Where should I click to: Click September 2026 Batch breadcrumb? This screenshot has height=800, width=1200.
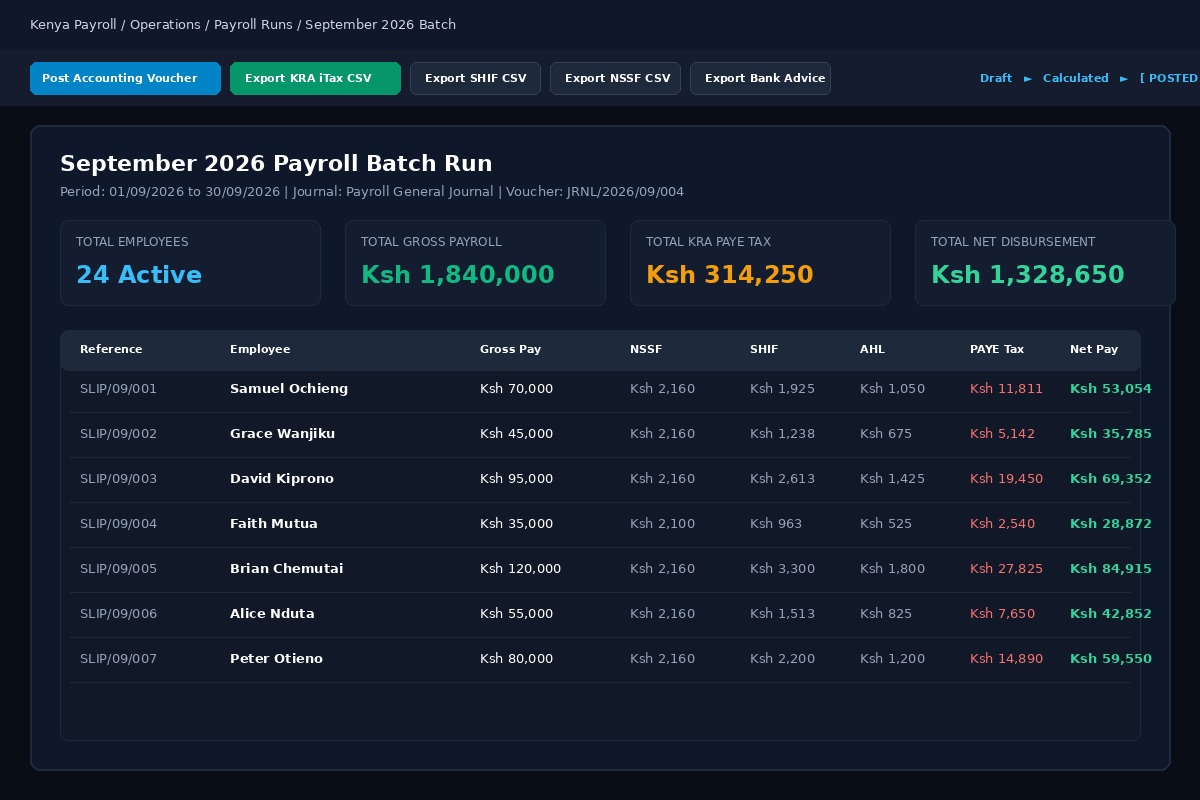coord(380,24)
